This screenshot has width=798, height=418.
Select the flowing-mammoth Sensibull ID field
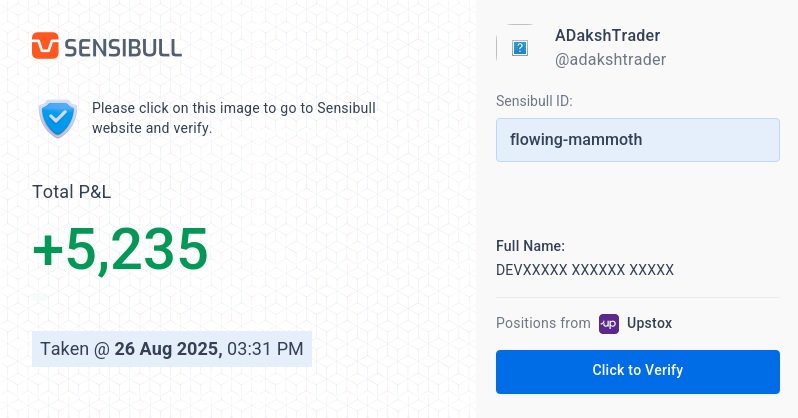638,140
